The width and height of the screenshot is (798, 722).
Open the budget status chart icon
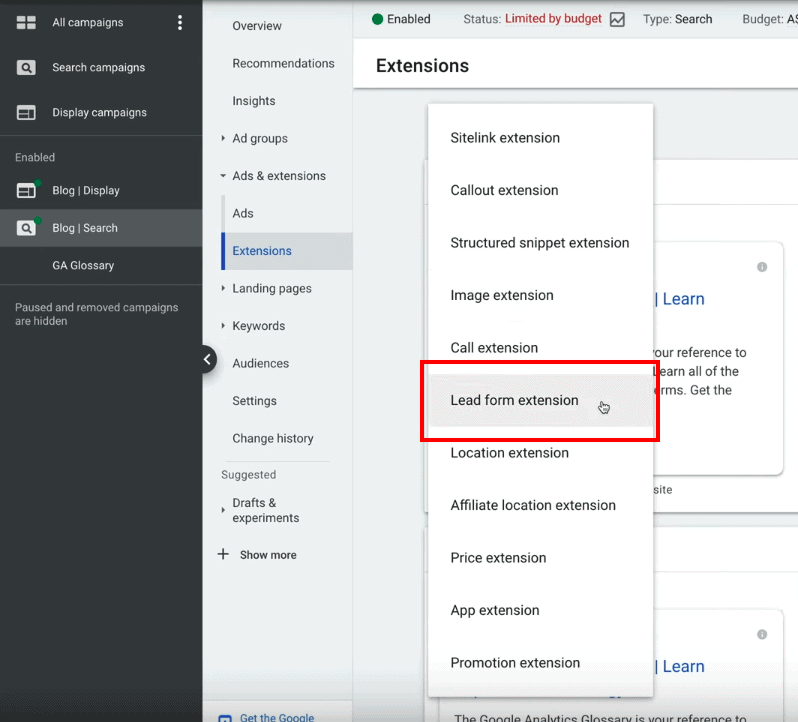pos(617,19)
